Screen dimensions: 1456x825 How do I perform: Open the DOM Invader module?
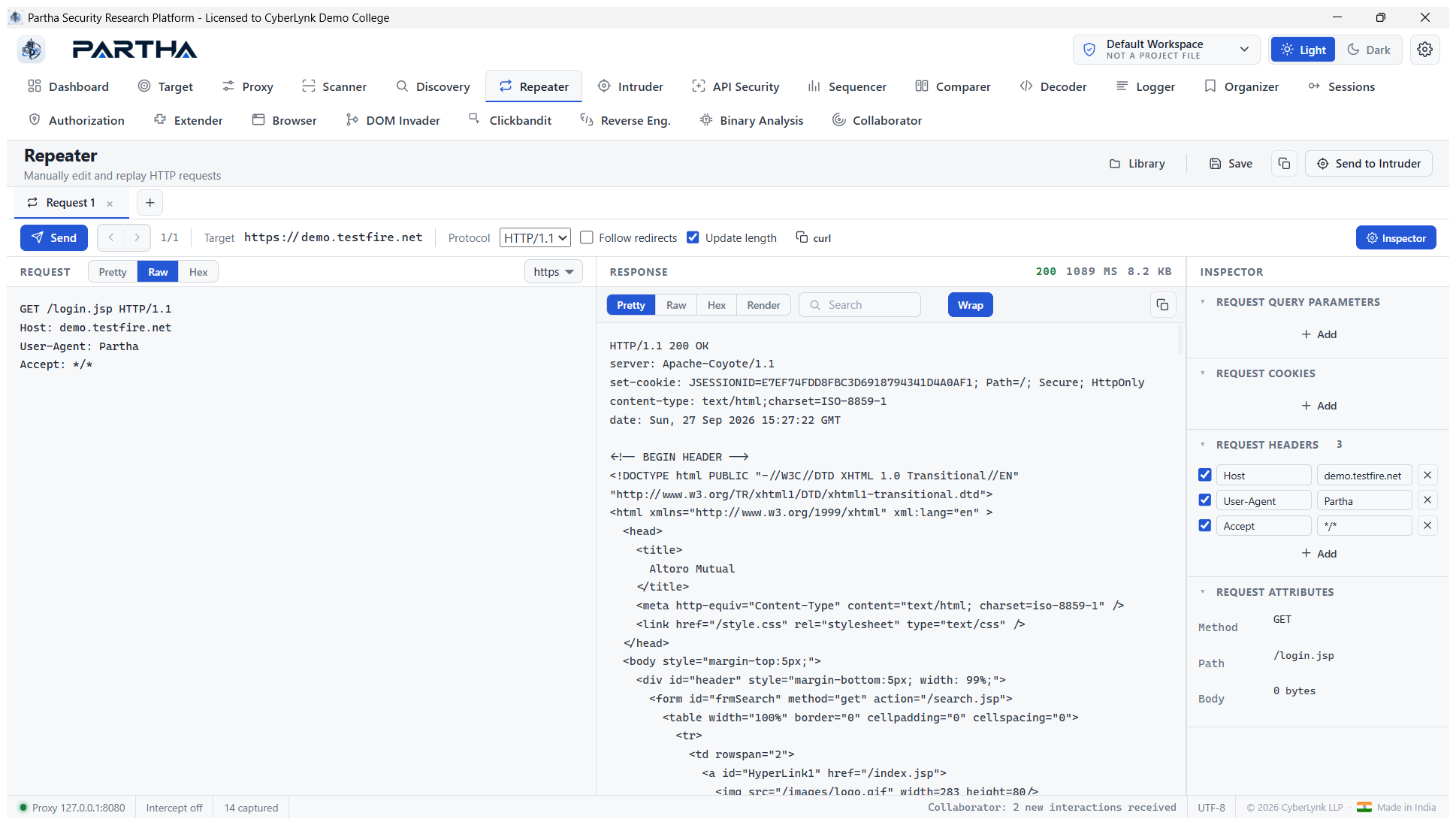393,120
